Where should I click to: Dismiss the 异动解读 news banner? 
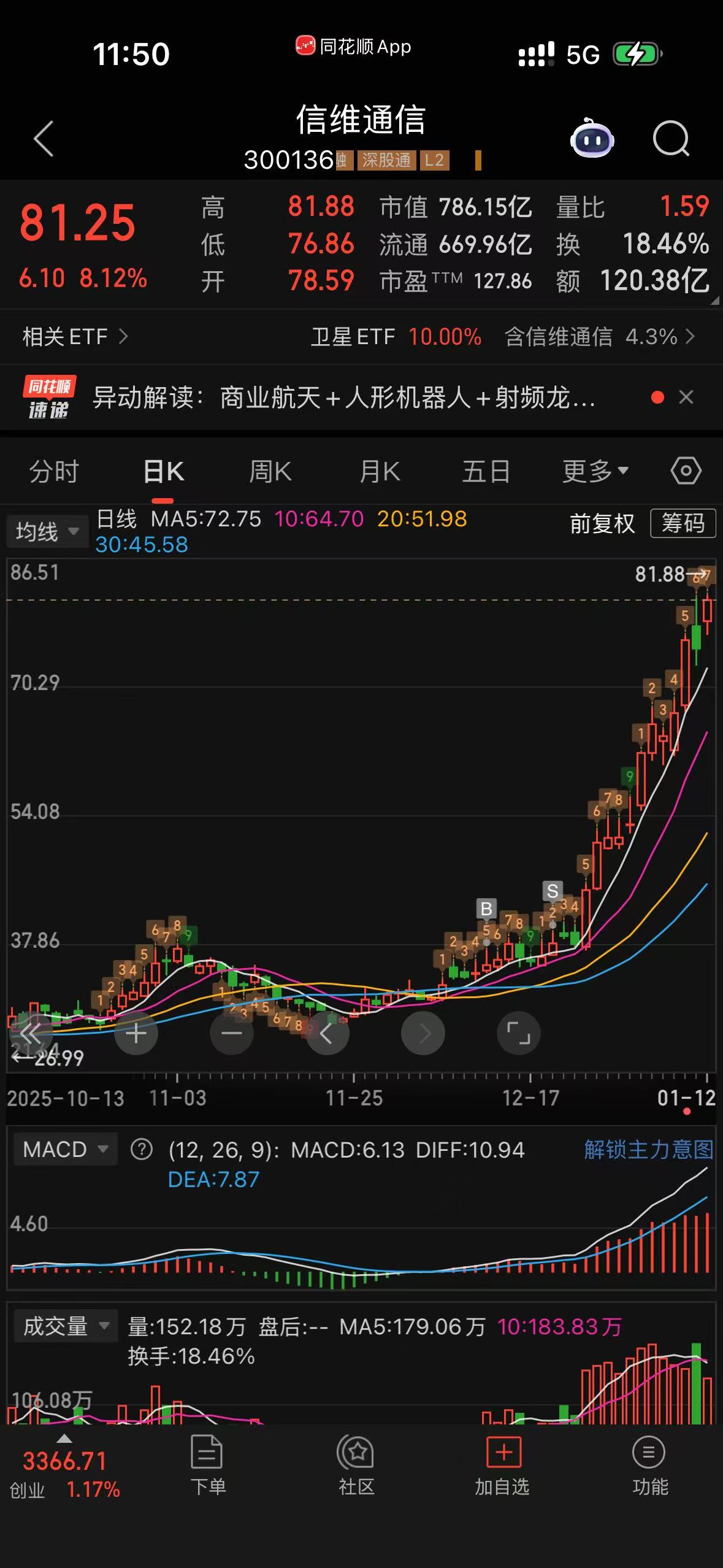click(686, 398)
